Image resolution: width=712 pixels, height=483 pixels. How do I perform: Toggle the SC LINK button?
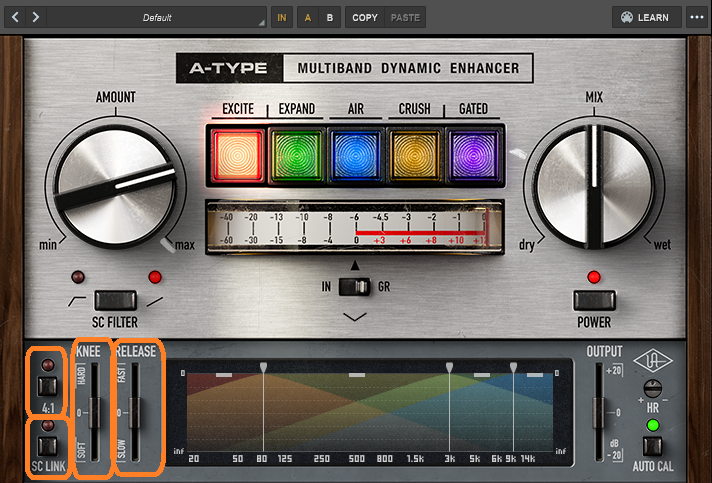click(x=45, y=445)
